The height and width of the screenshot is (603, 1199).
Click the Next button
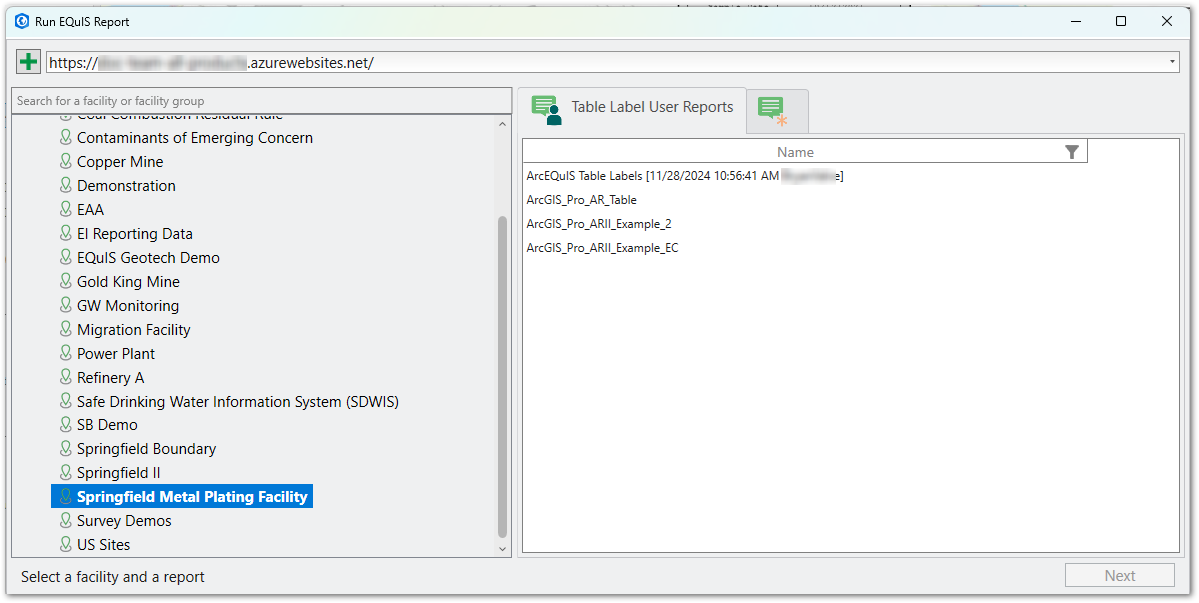point(1119,575)
